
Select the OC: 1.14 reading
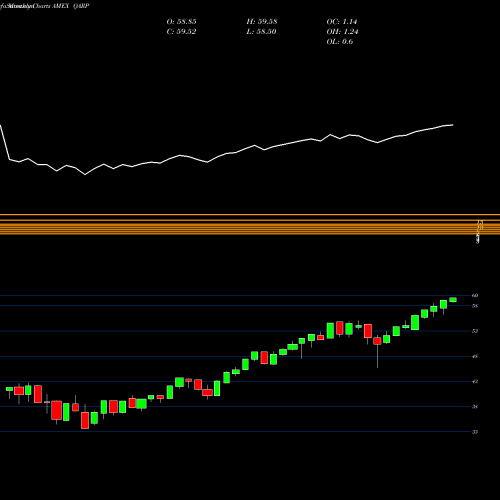(342, 22)
